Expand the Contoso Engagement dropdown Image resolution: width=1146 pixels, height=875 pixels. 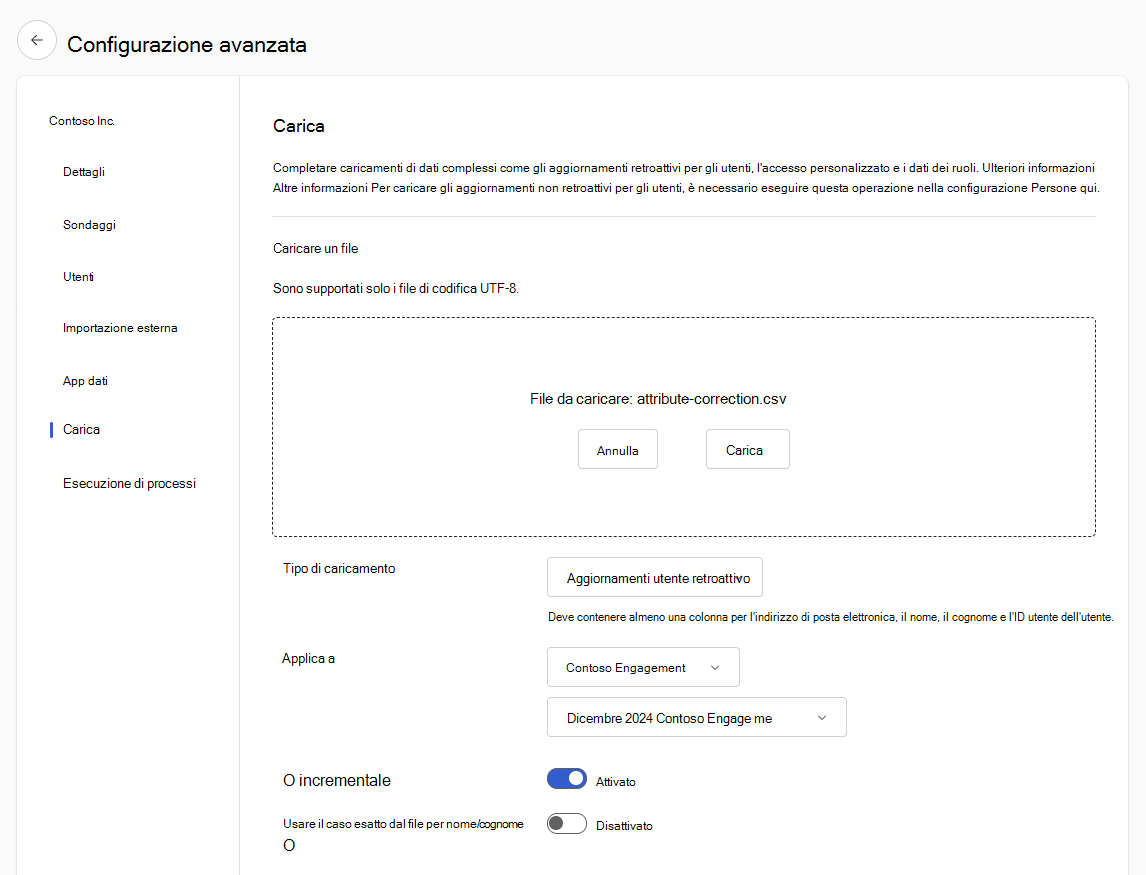click(x=643, y=667)
